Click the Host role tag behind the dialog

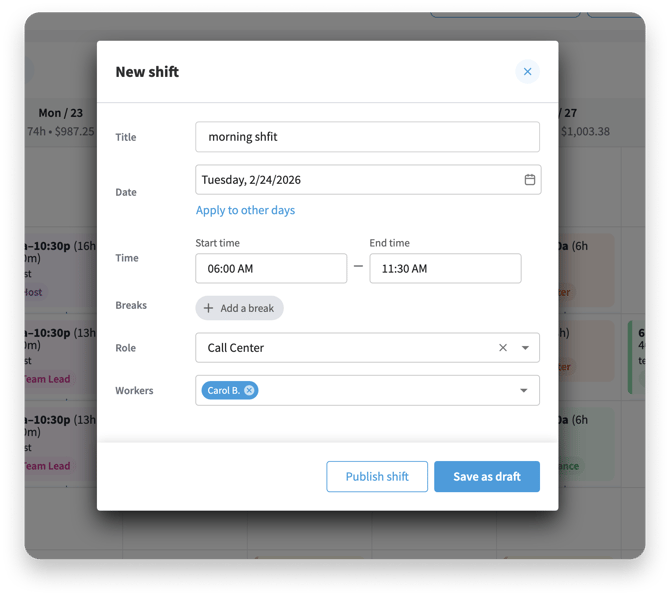tap(34, 293)
